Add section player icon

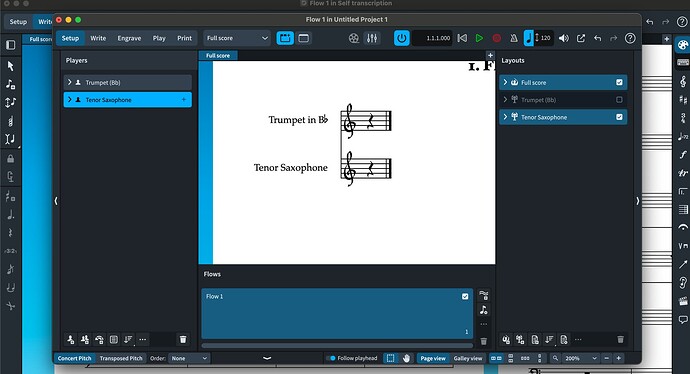coord(85,340)
